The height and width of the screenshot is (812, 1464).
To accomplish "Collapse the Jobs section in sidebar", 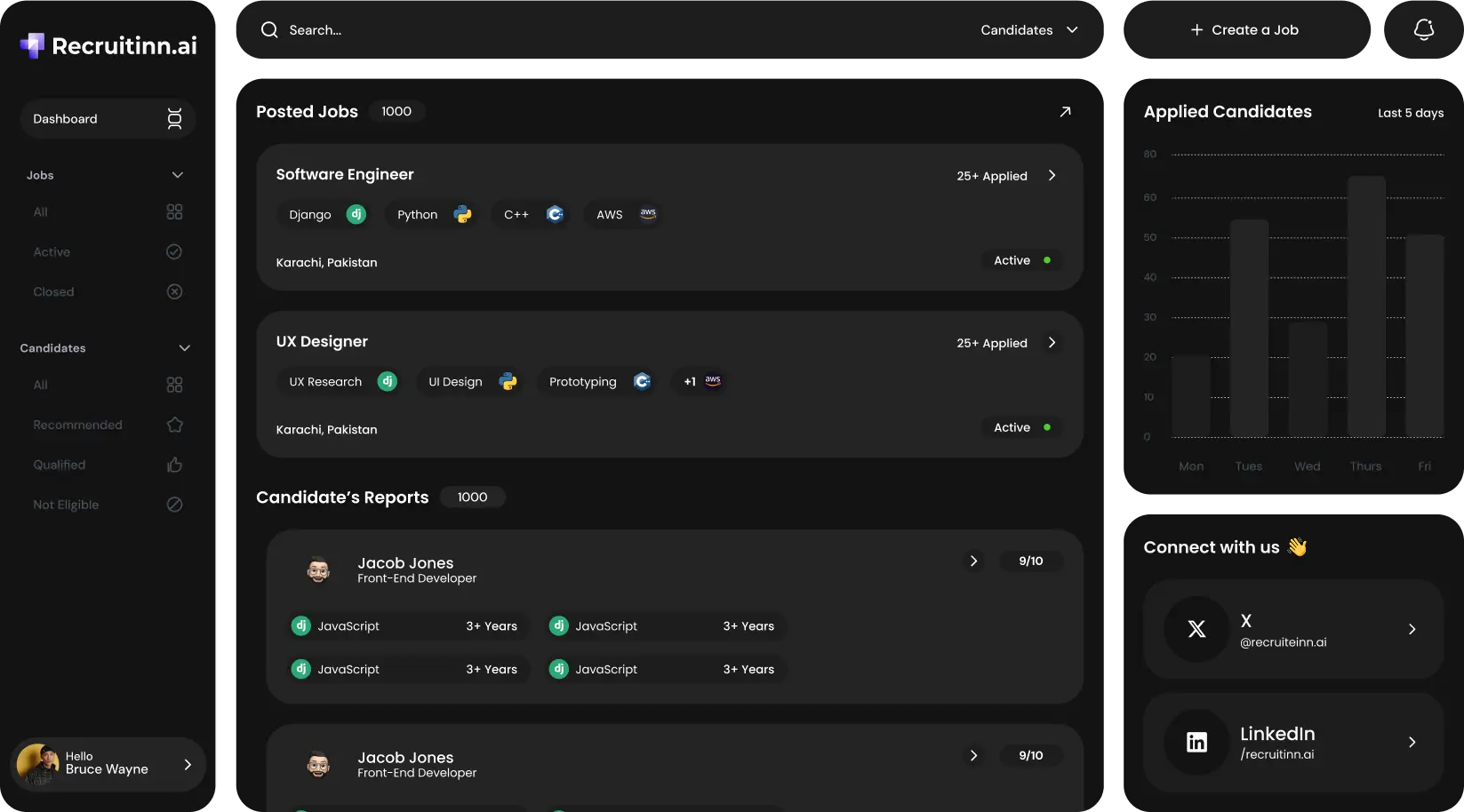I will click(x=177, y=175).
